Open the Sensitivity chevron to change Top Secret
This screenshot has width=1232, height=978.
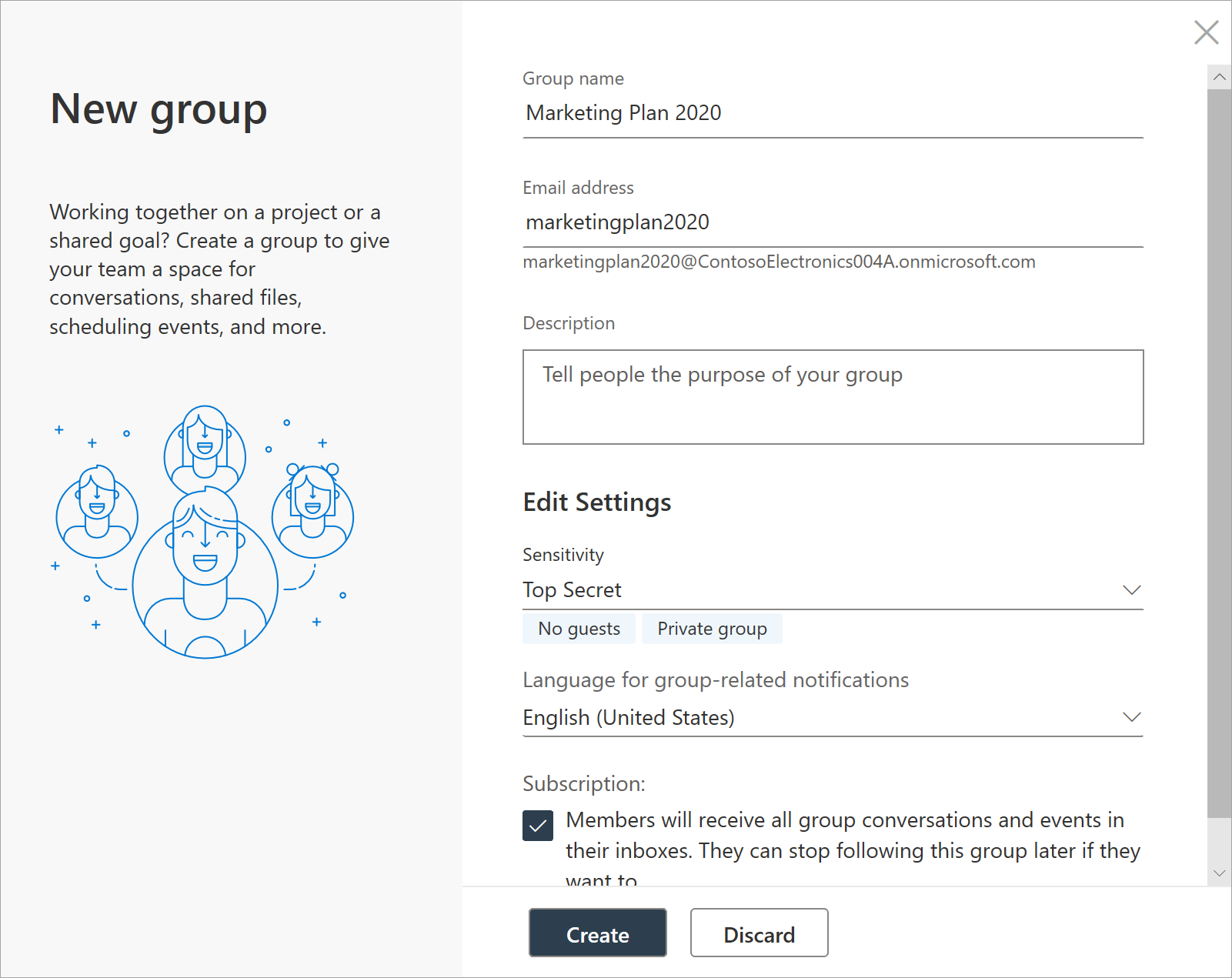1131,590
